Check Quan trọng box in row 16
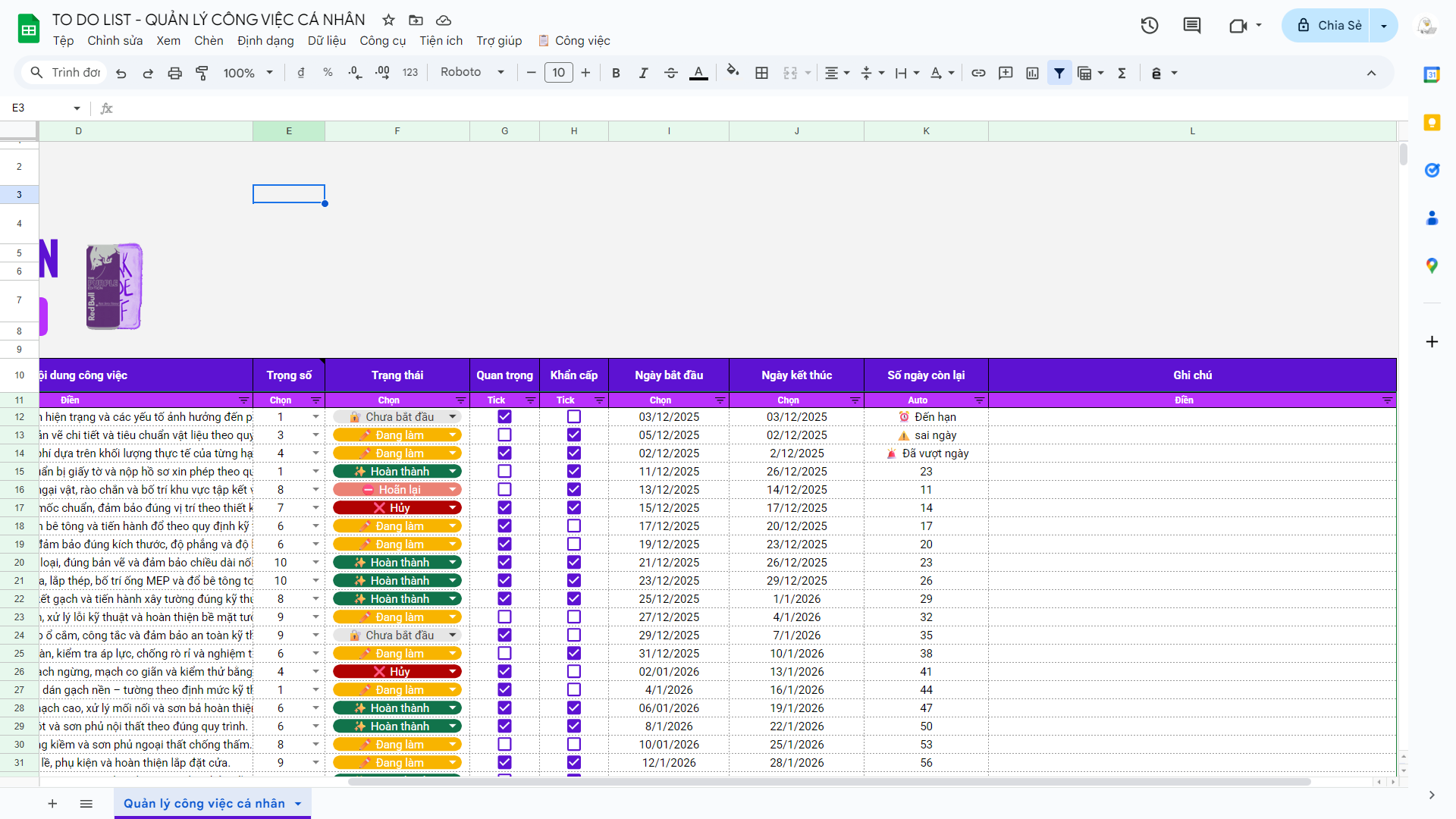 coord(504,489)
